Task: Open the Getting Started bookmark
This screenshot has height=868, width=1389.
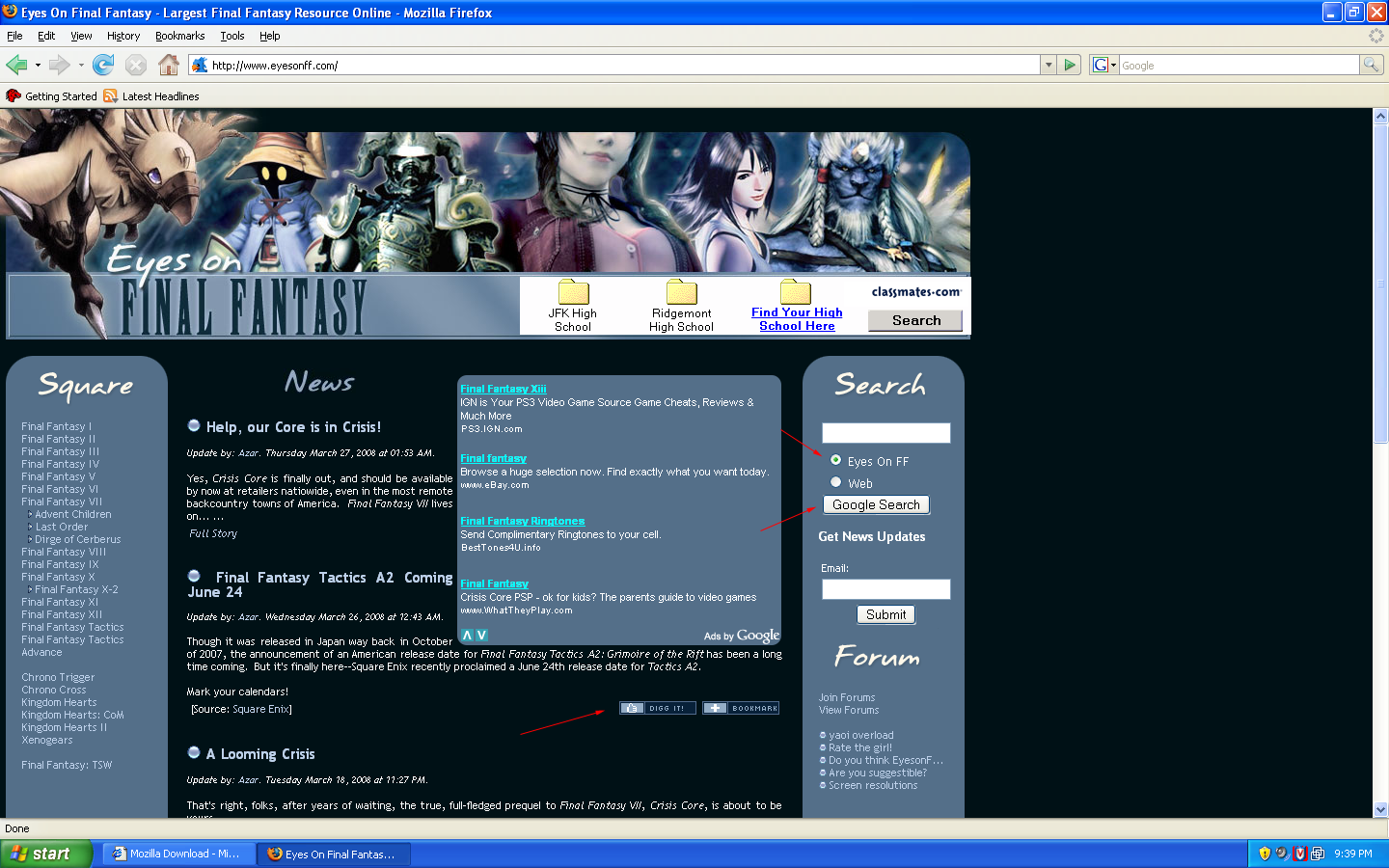Action: pos(52,96)
